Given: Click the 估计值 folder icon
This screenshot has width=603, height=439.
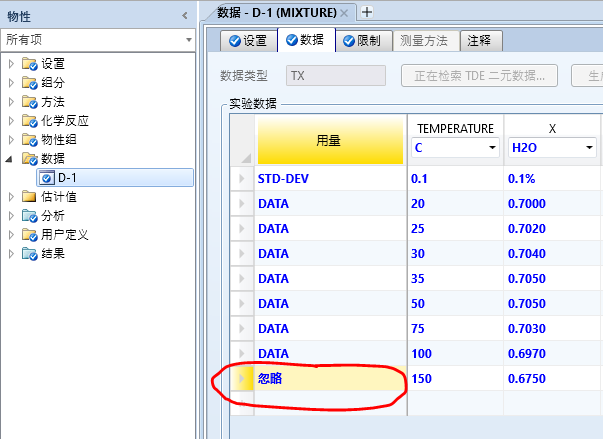Looking at the screenshot, I should pyautogui.click(x=30, y=197).
